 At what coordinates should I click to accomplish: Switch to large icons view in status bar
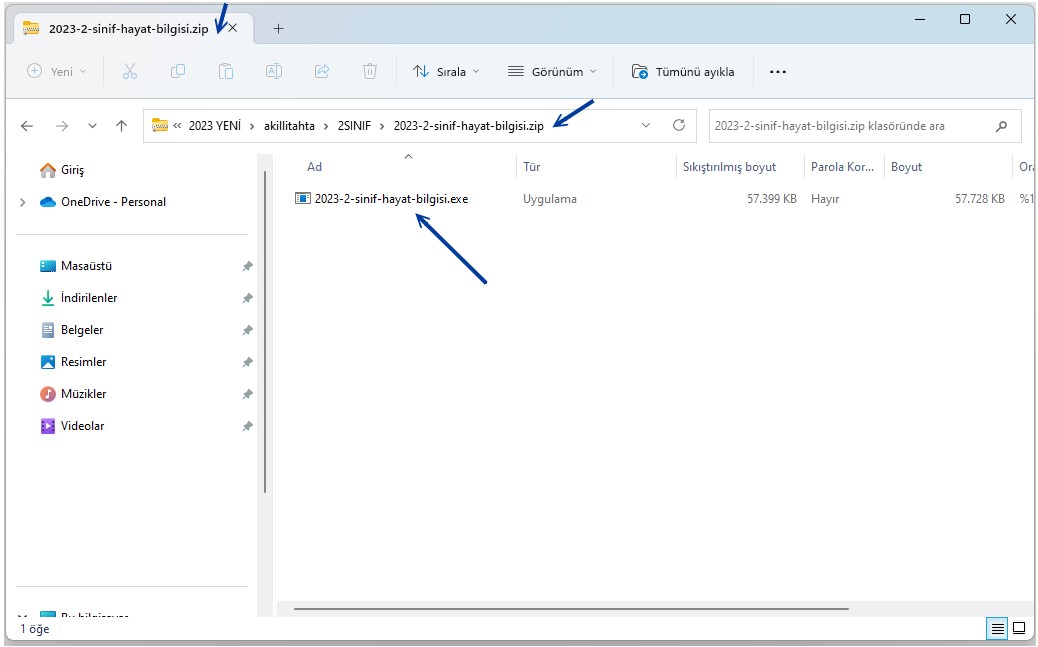tap(1019, 628)
